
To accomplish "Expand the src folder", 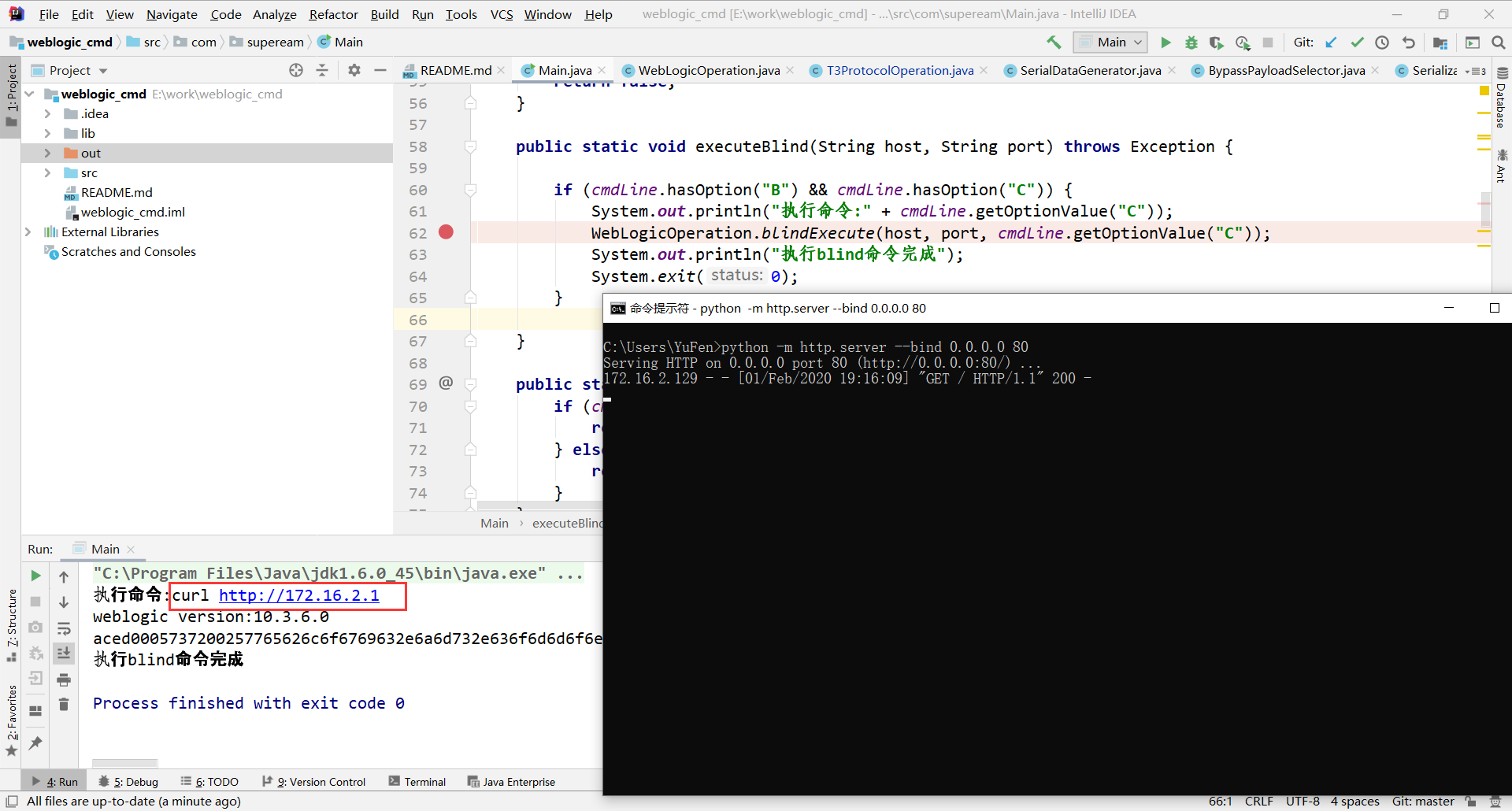I will 47,172.
